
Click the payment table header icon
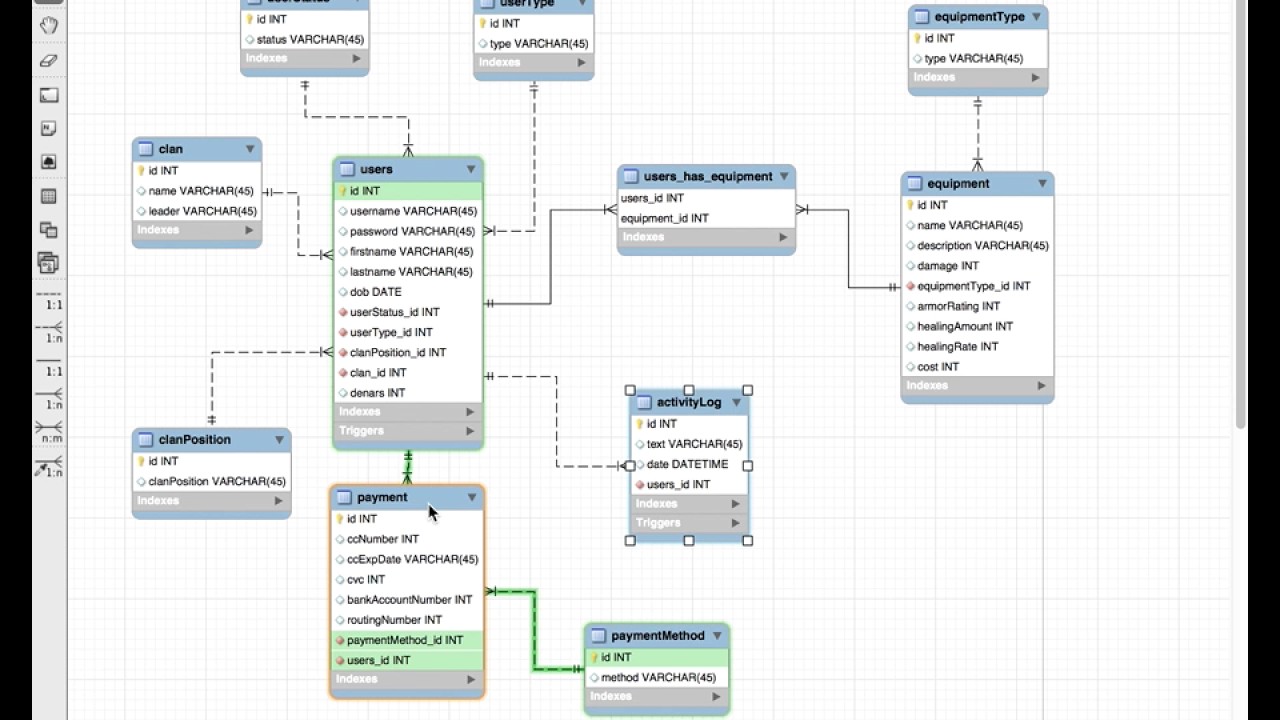pyautogui.click(x=344, y=497)
